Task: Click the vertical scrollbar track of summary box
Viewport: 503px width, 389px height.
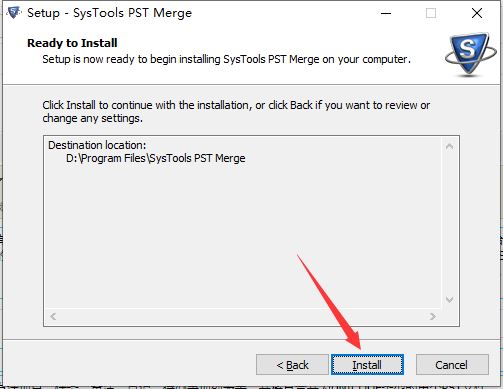Action: click(449, 223)
